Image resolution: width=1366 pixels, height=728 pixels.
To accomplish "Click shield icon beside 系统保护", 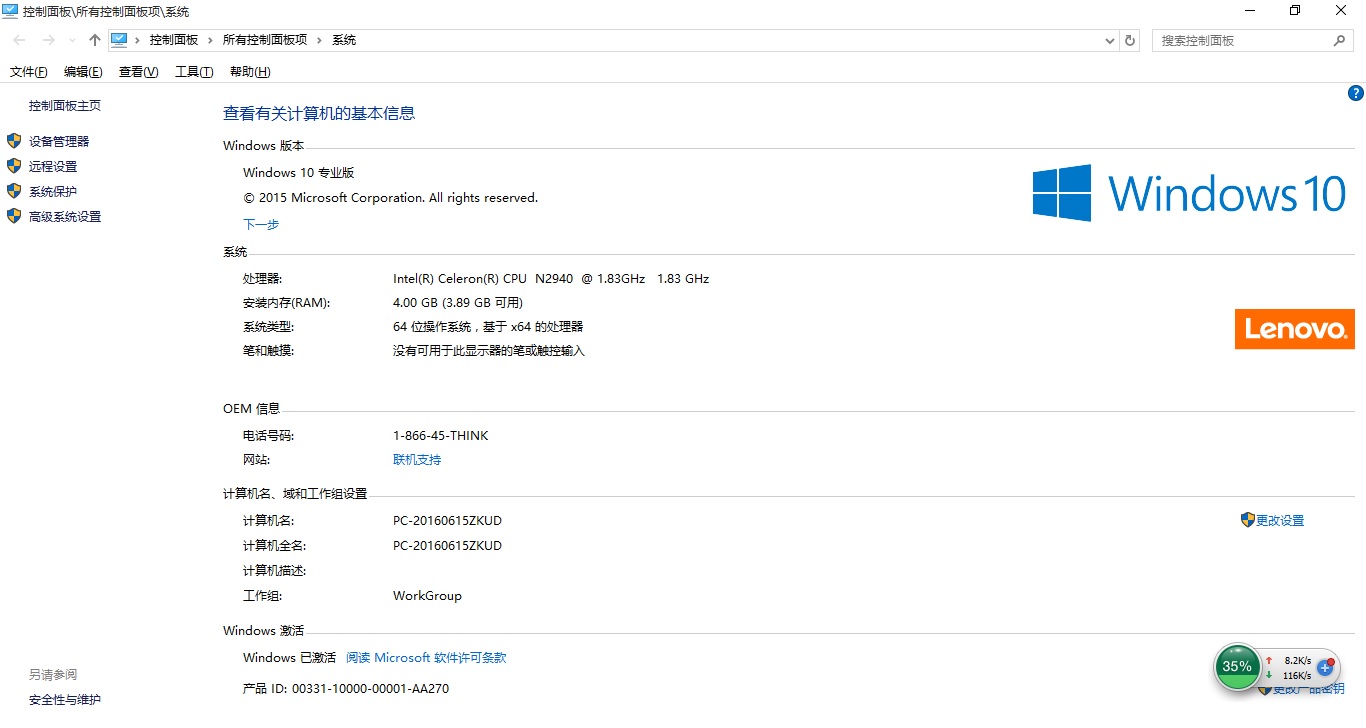I will coord(14,191).
